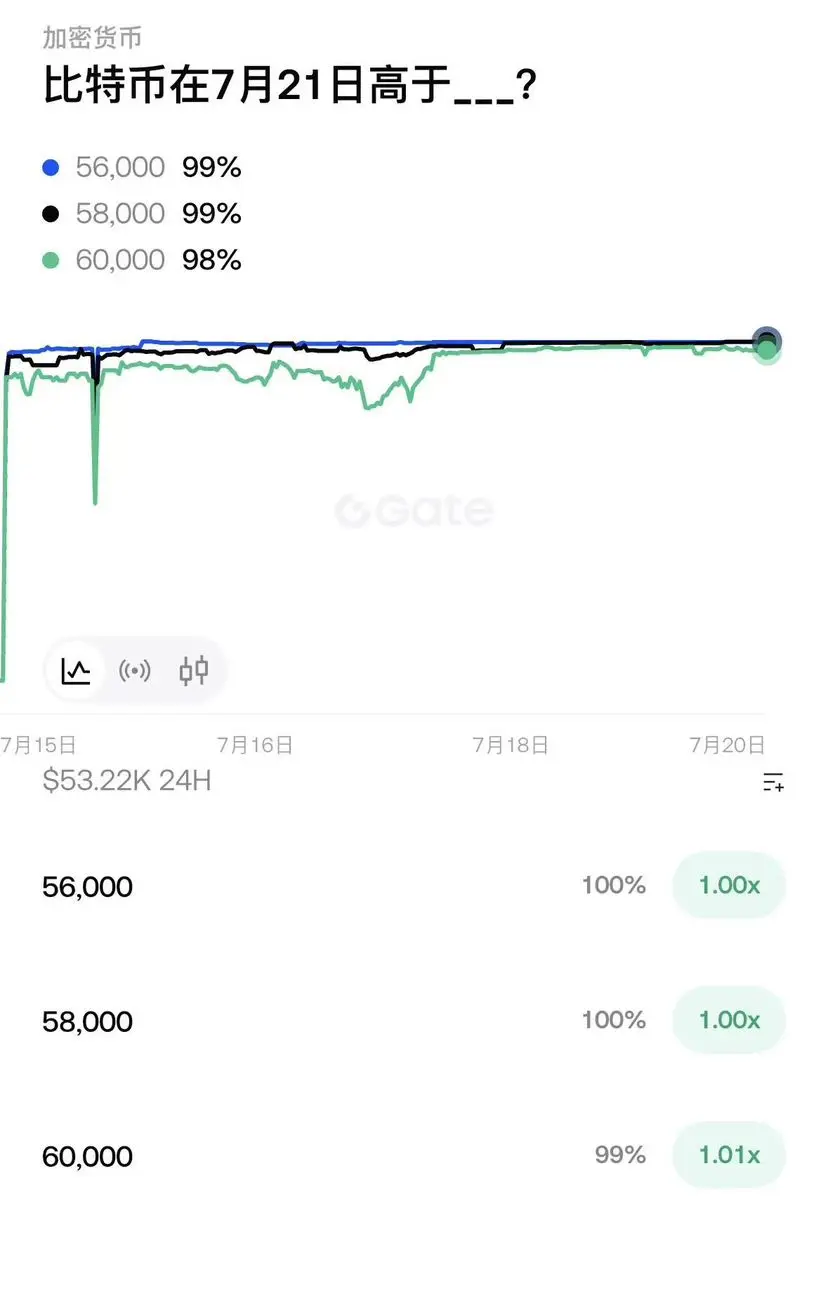Screen dimensions: 828x1303
Task: Select the 60,000 outcome row
Action: tap(414, 1156)
